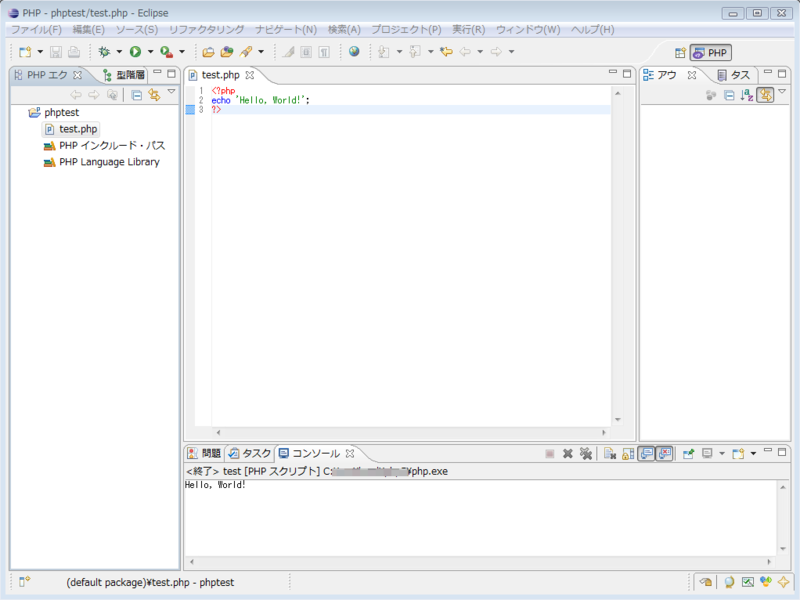Open the ヘルプ(H) menu
800x600 pixels.
click(592, 30)
